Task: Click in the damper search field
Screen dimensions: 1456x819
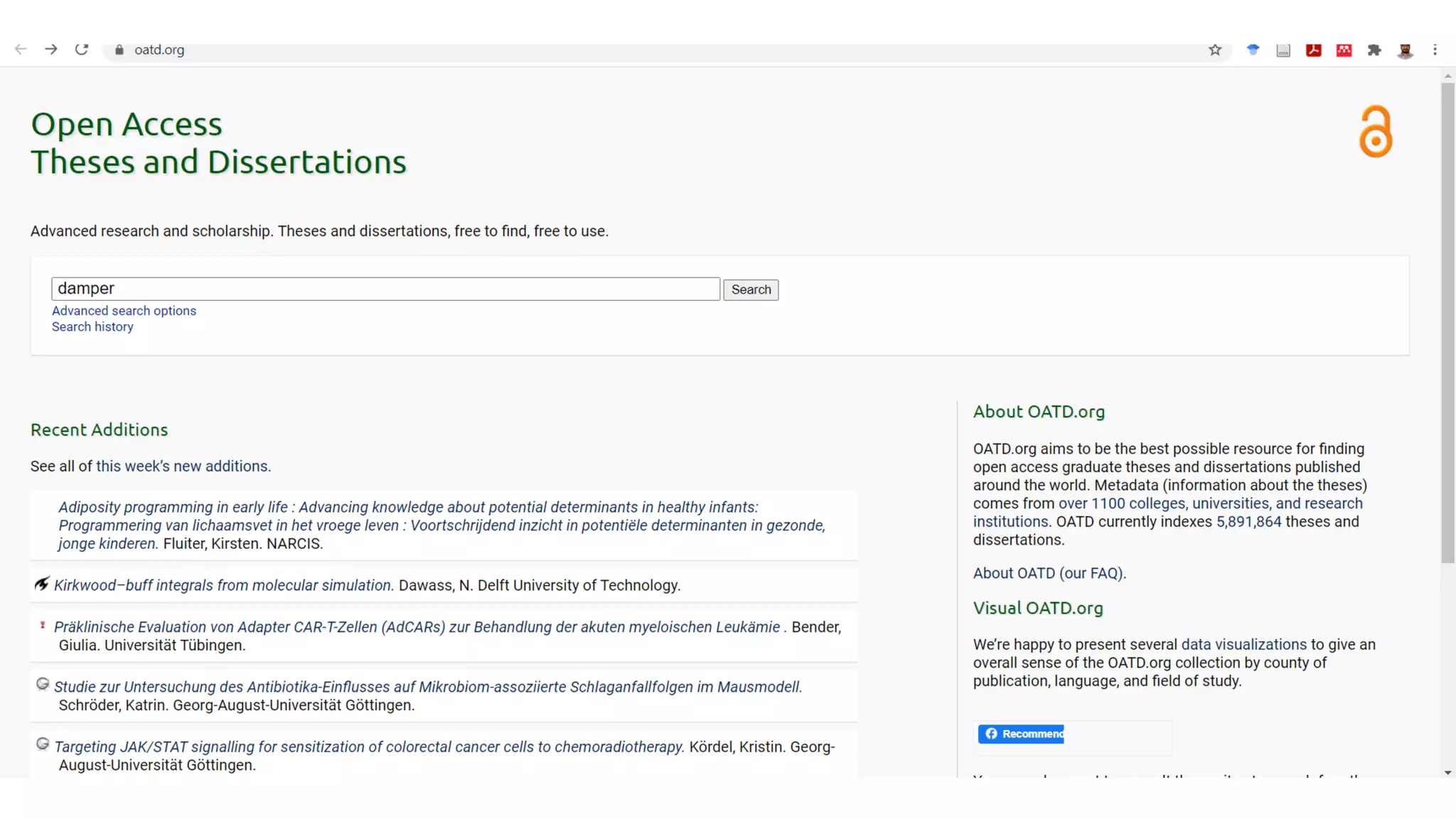Action: point(385,289)
